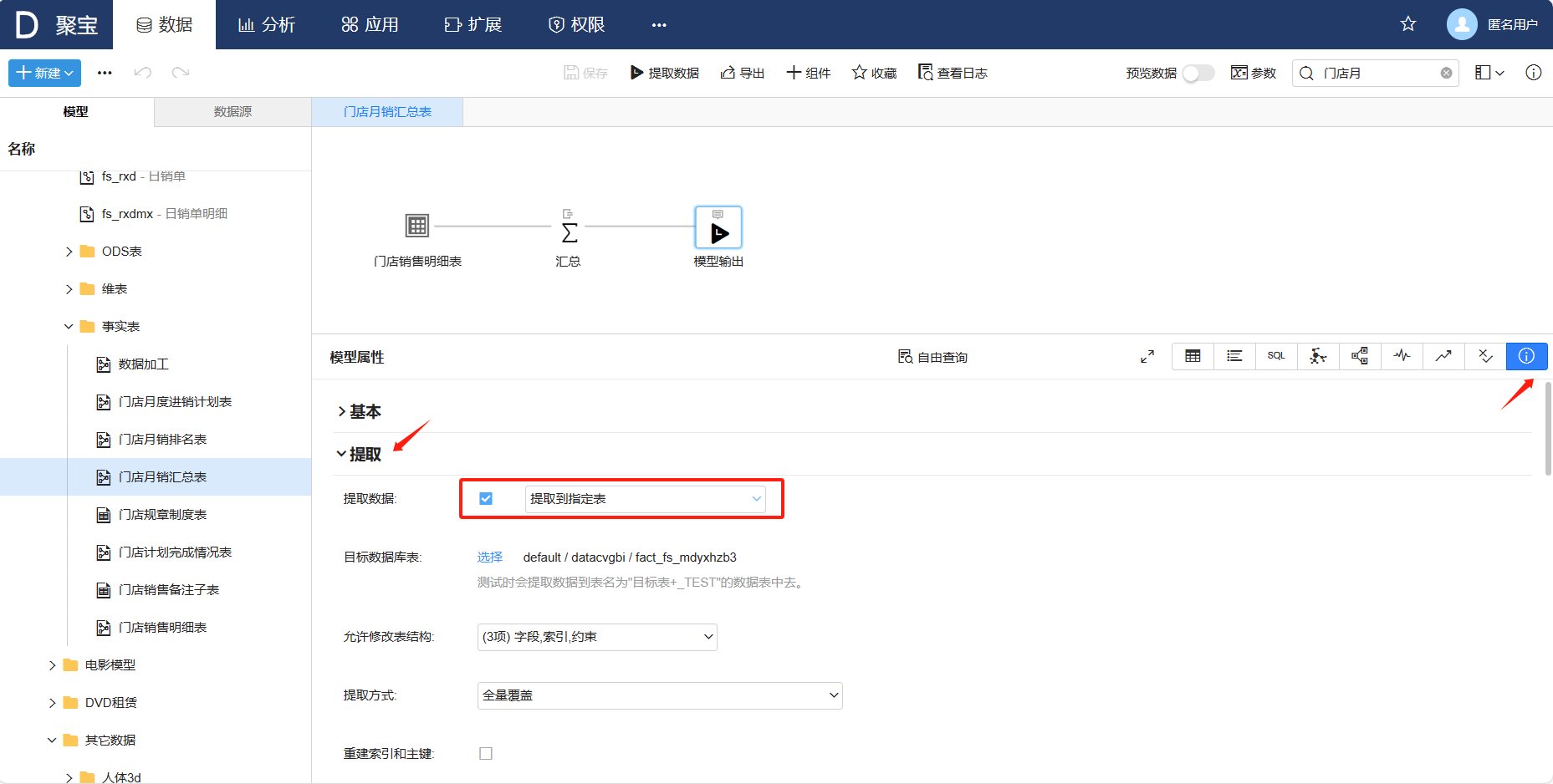Open 门店月销排名表 in the tree
This screenshot has width=1553, height=784.
click(x=162, y=440)
